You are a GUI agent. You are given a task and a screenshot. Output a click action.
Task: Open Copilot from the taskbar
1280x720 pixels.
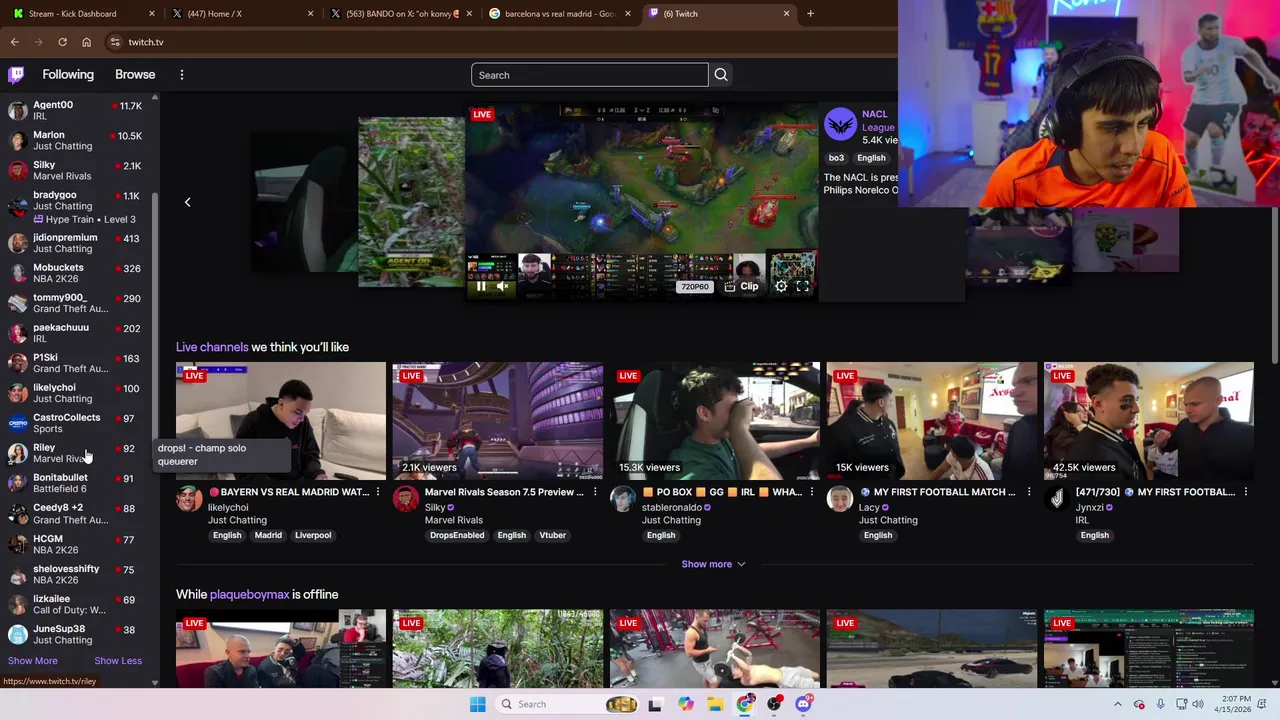click(685, 704)
